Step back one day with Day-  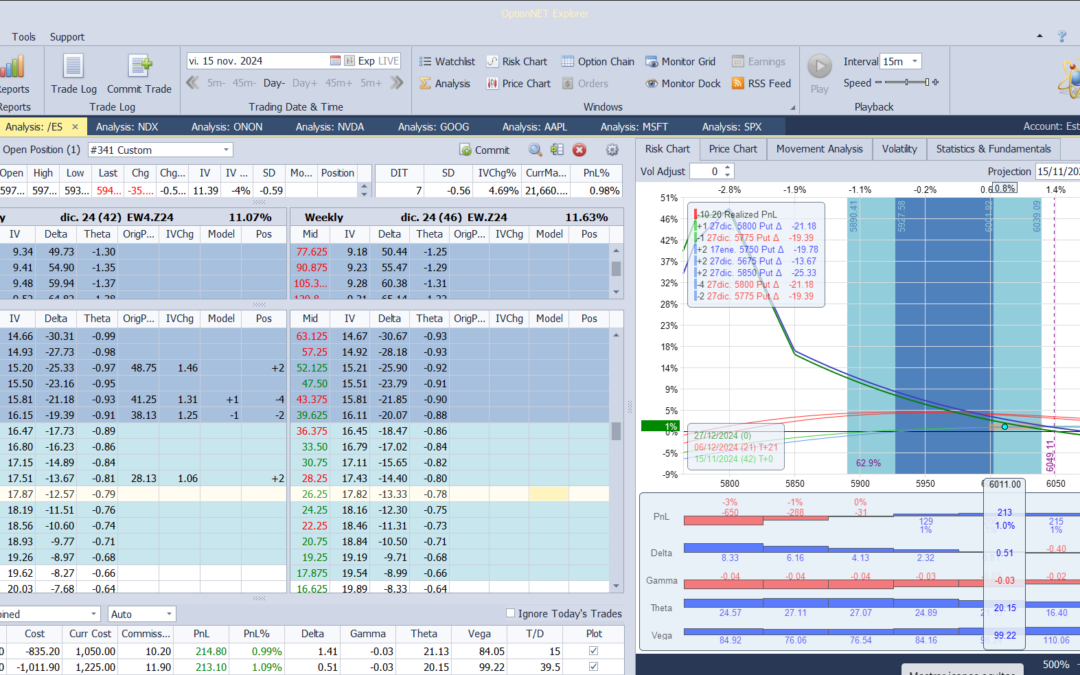click(273, 83)
